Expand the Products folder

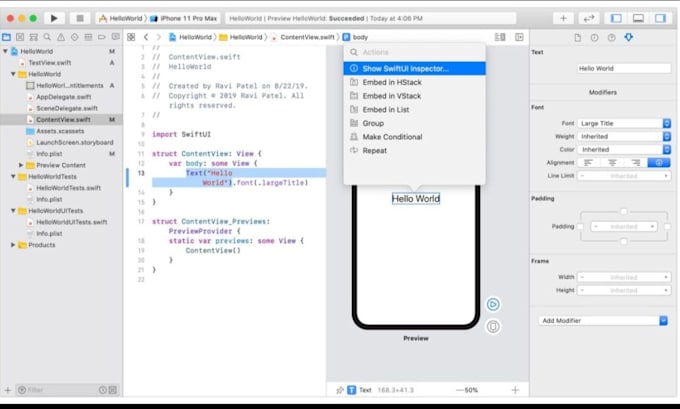tap(13, 245)
